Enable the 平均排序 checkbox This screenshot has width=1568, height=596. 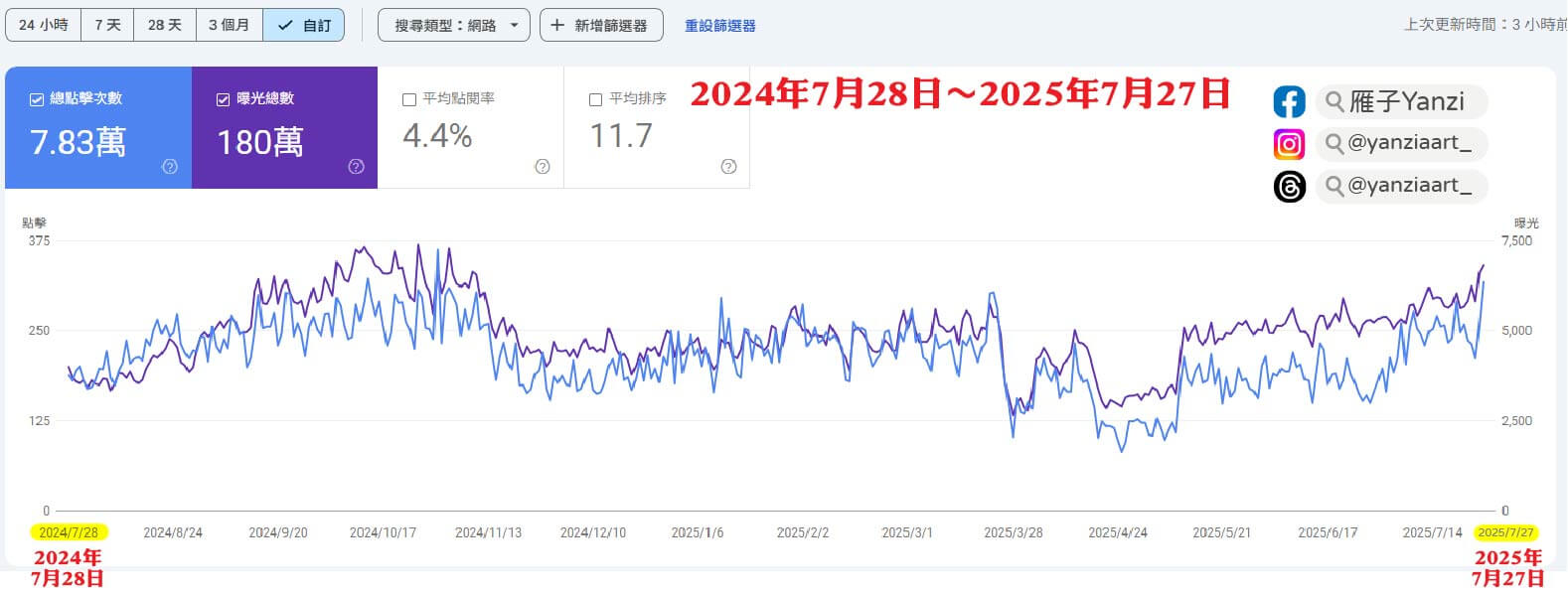pos(596,99)
